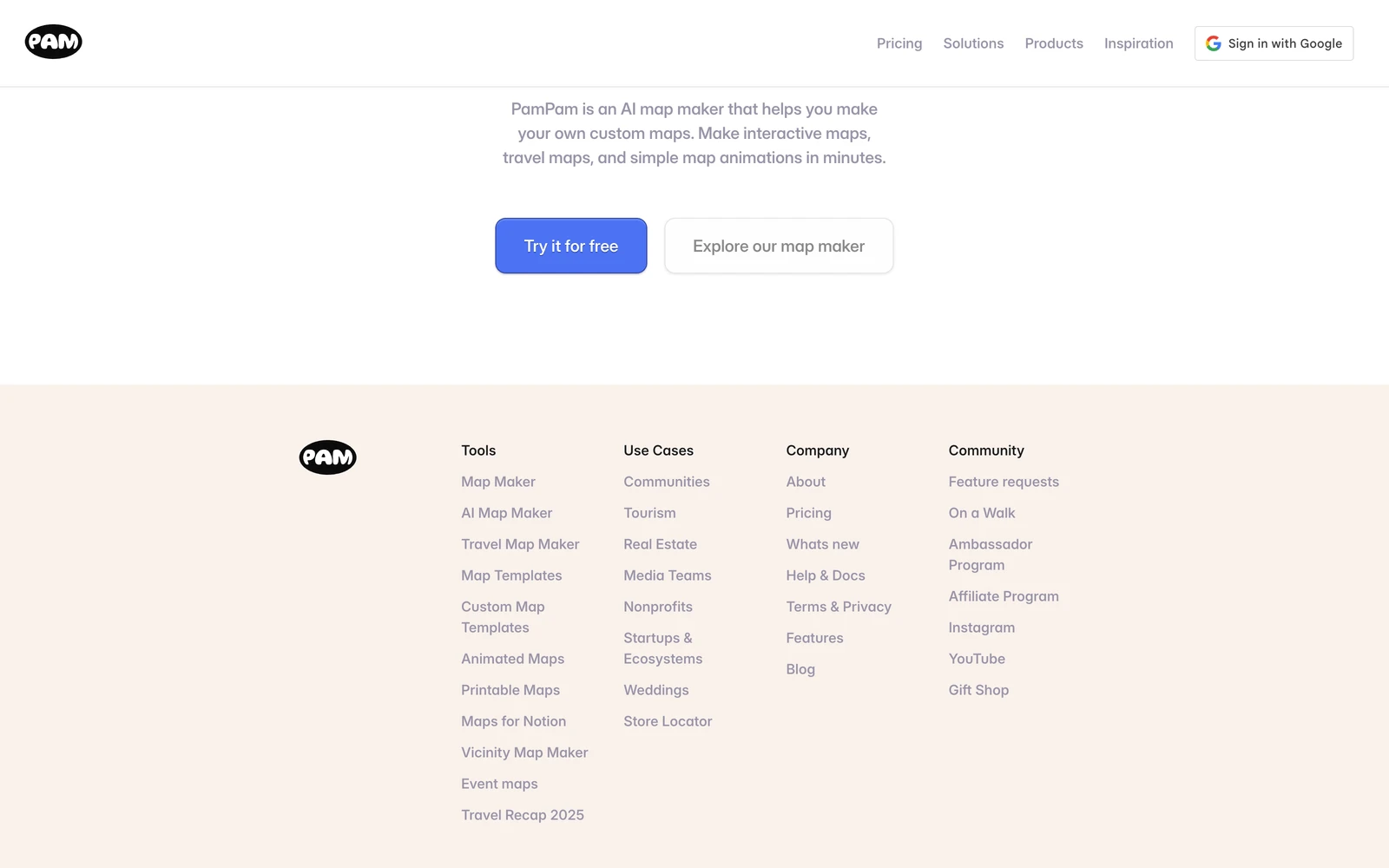Open the Pricing menu in top navigation
Image resolution: width=1389 pixels, height=868 pixels.
(x=899, y=43)
